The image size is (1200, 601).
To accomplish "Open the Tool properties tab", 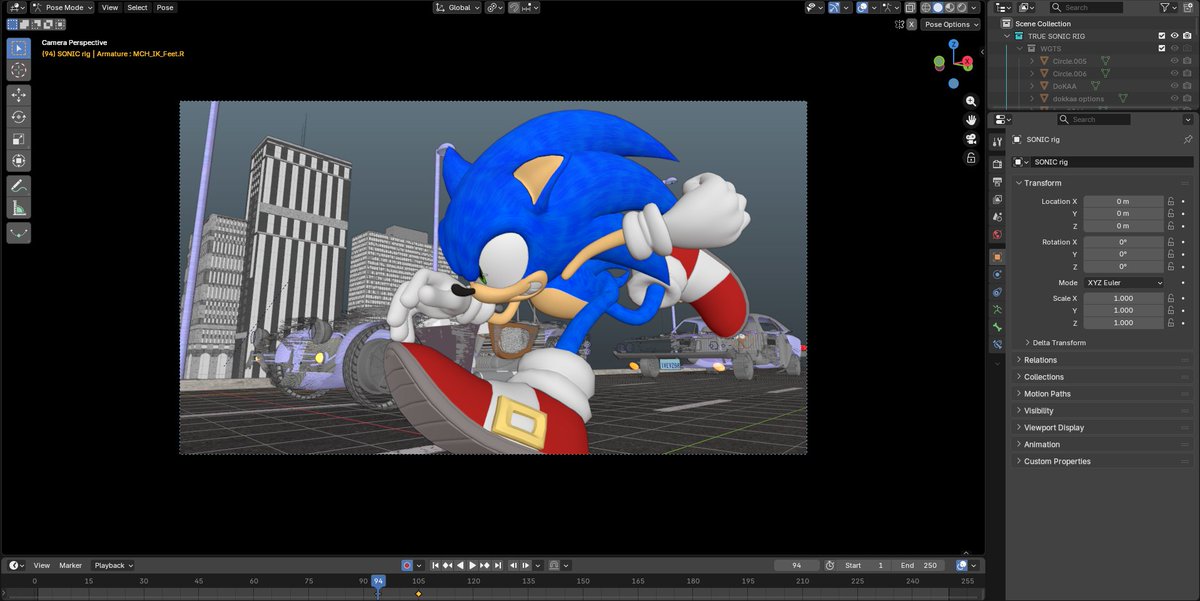I will click(997, 142).
